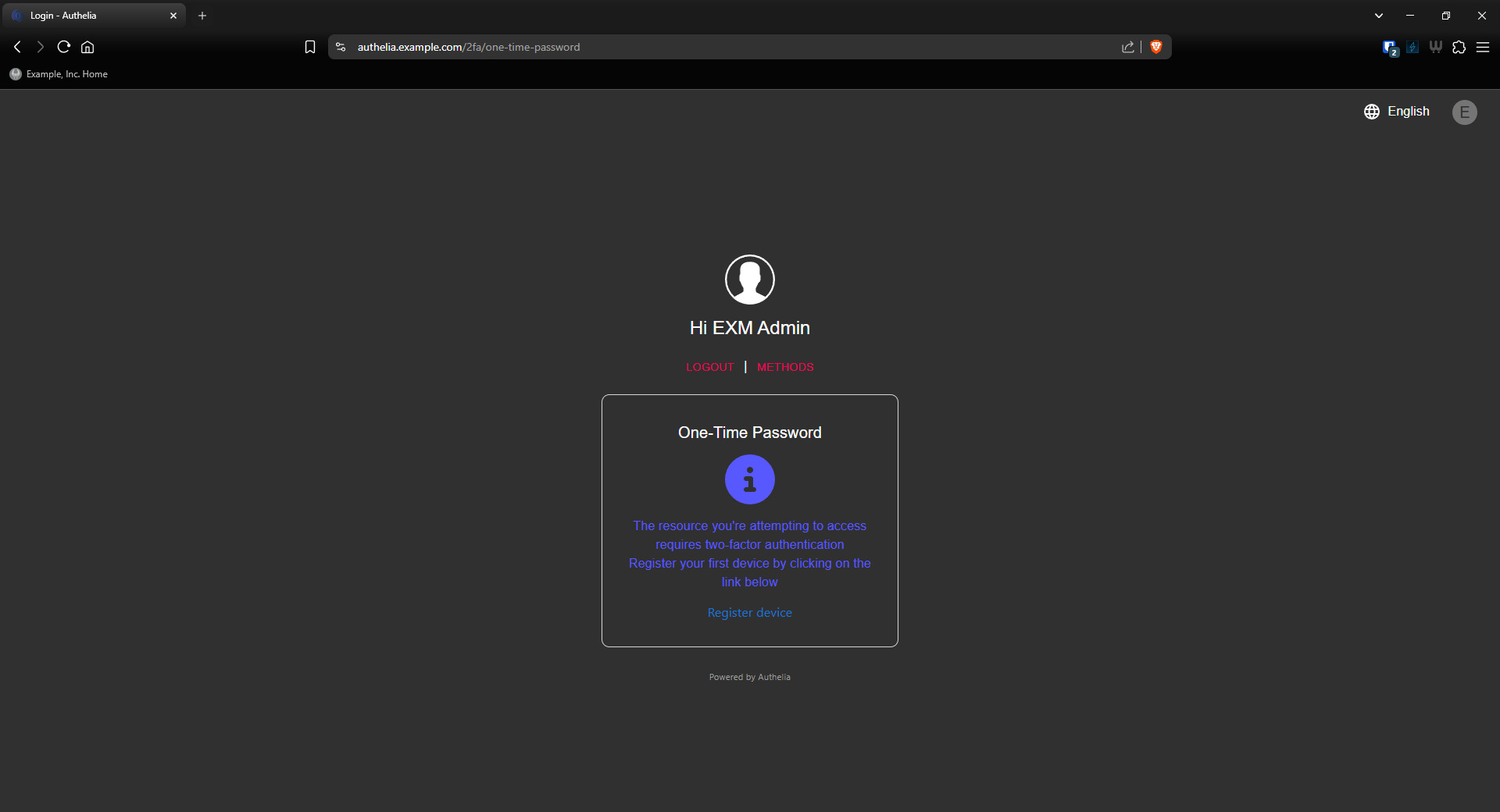This screenshot has width=1500, height=812.
Task: Open the site settings icon beside URL
Action: [x=341, y=47]
